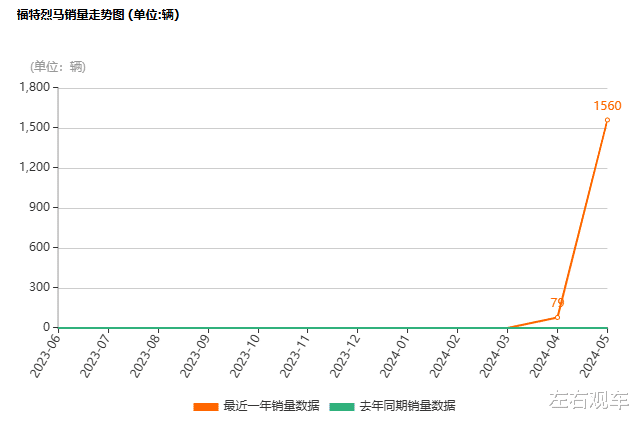Click the 2023-06 x-axis label
Image resolution: width=639 pixels, height=423 pixels.
47,355
